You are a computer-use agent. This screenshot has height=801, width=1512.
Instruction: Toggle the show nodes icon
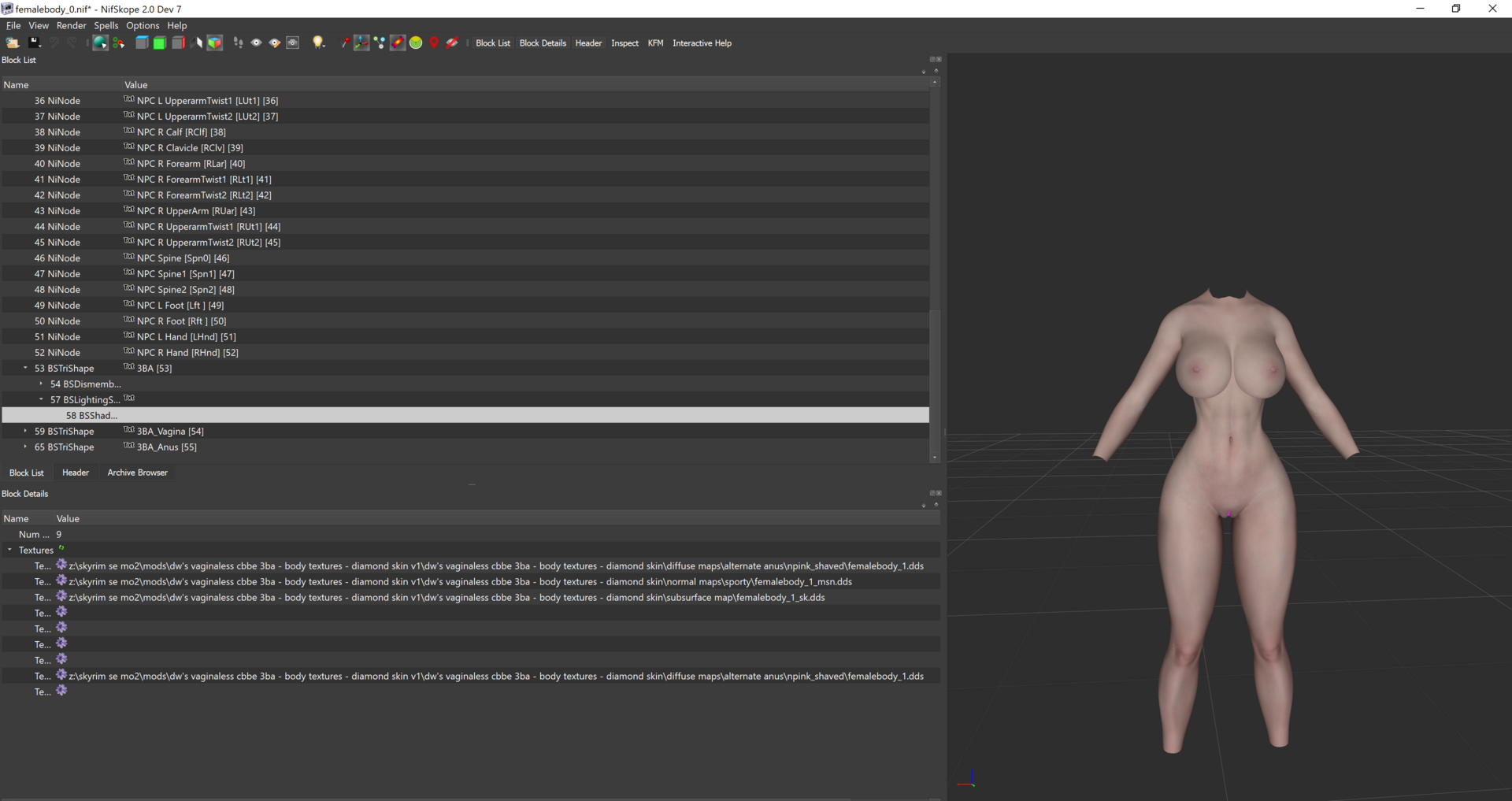tap(380, 43)
